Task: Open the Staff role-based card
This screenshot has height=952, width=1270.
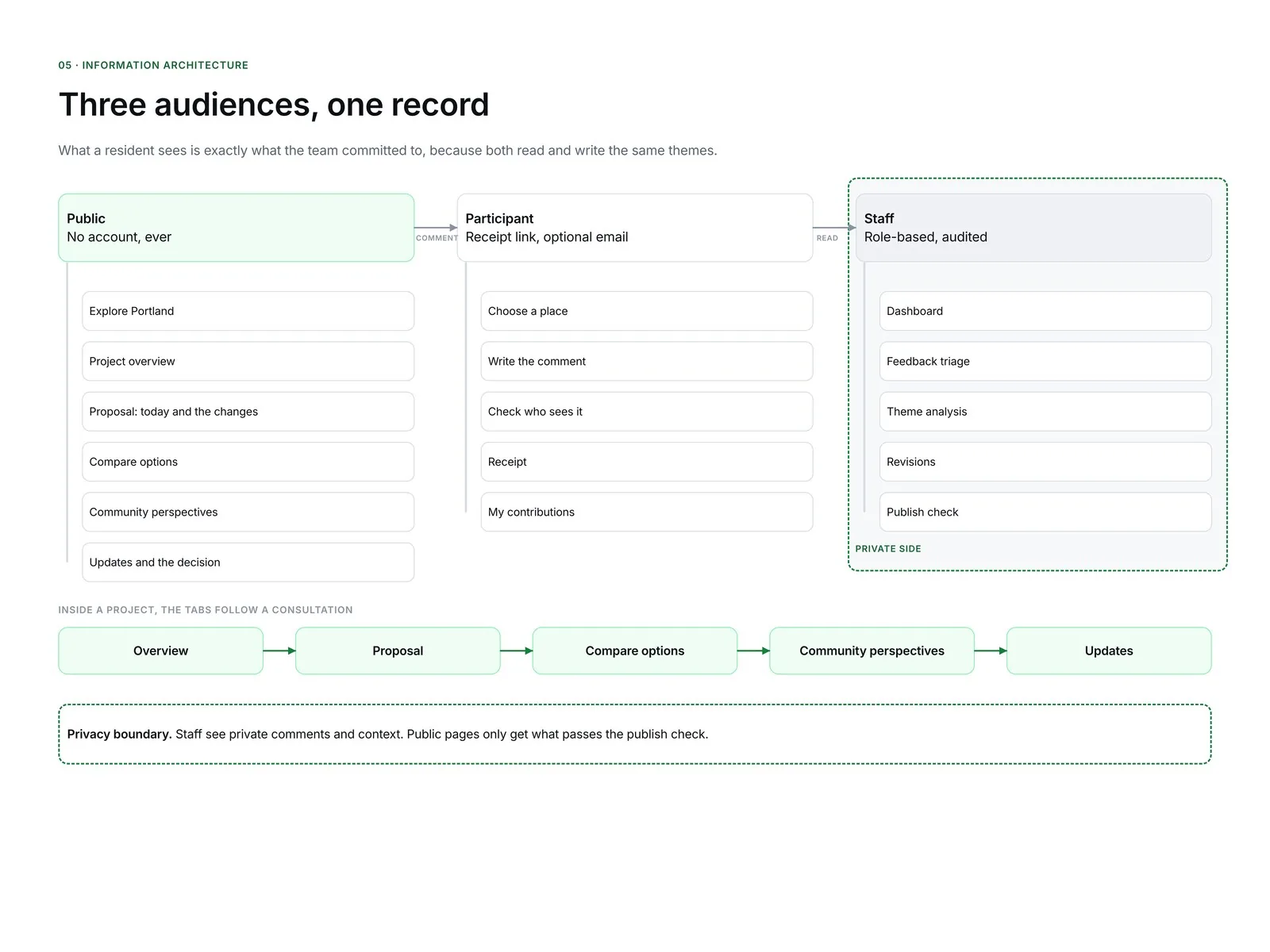Action: [x=1033, y=228]
